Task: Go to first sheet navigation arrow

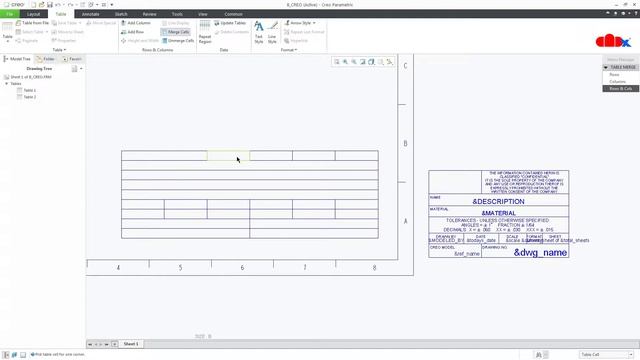Action: pyautogui.click(x=90, y=344)
